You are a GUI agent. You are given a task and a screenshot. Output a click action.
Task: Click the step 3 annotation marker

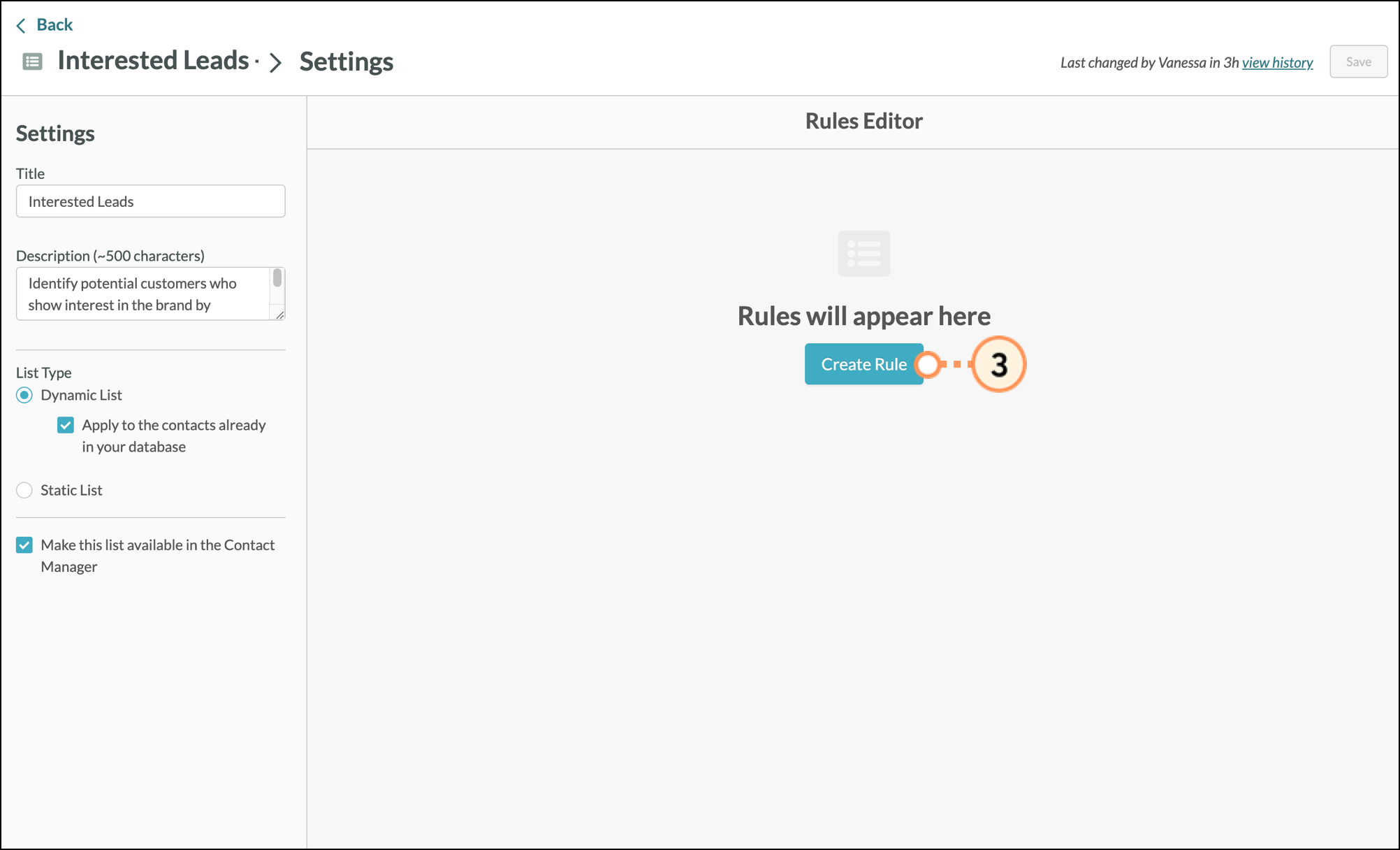click(998, 364)
